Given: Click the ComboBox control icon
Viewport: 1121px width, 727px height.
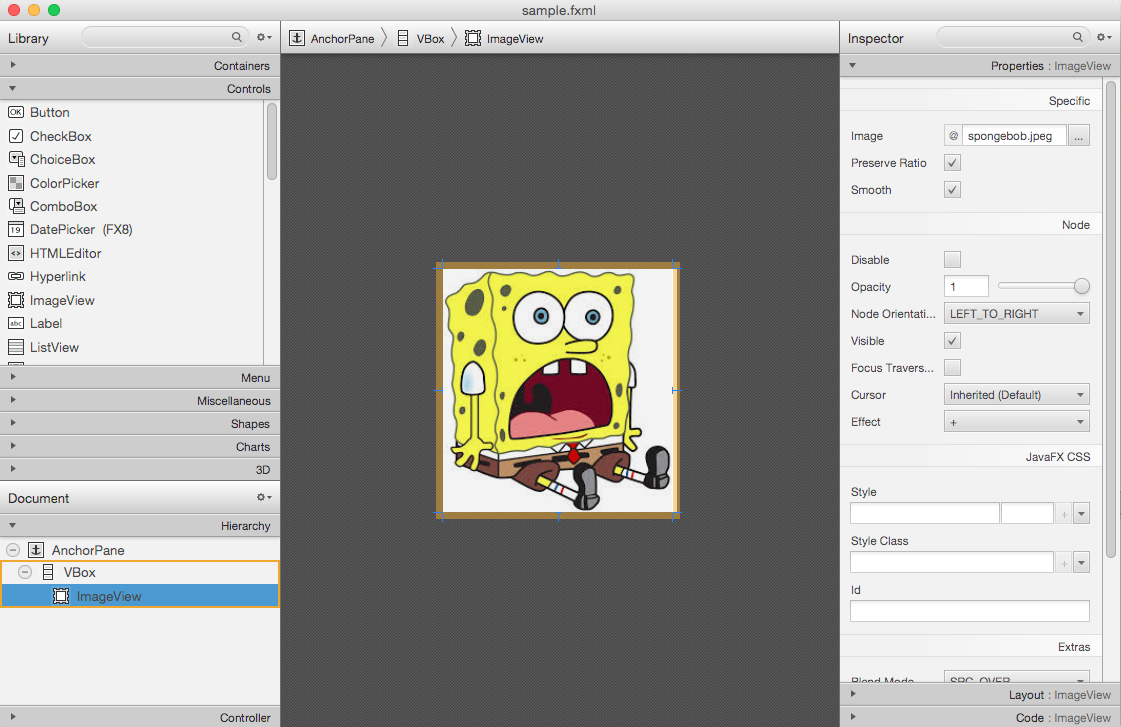Looking at the screenshot, I should pos(16,206).
